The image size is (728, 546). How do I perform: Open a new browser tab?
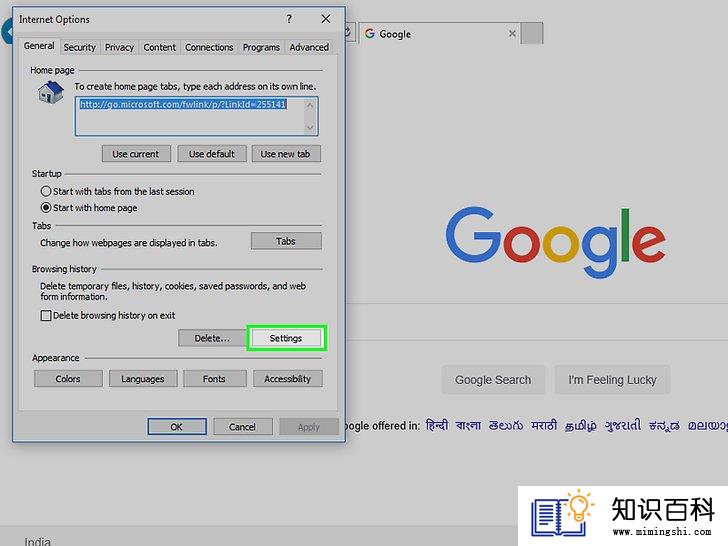532,33
